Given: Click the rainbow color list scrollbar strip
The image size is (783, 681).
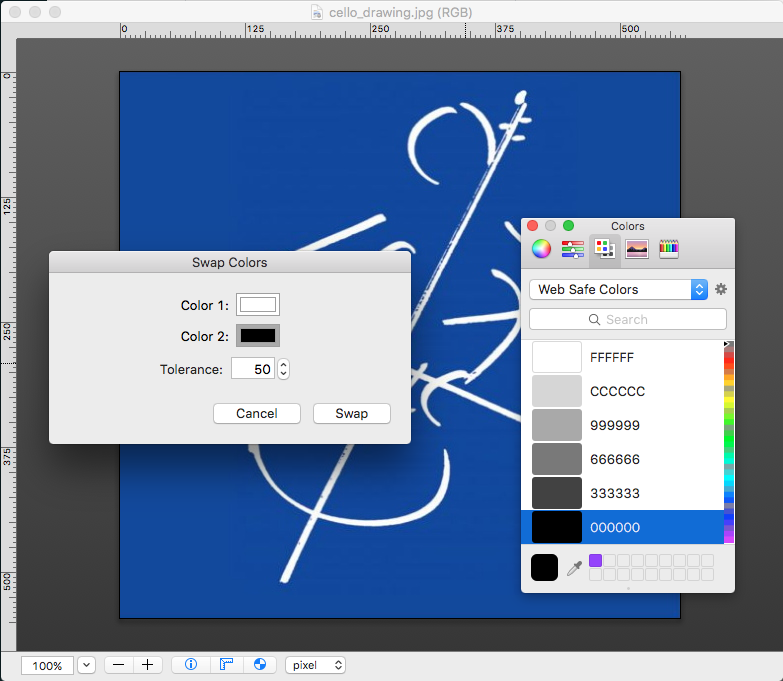Looking at the screenshot, I should [x=729, y=443].
